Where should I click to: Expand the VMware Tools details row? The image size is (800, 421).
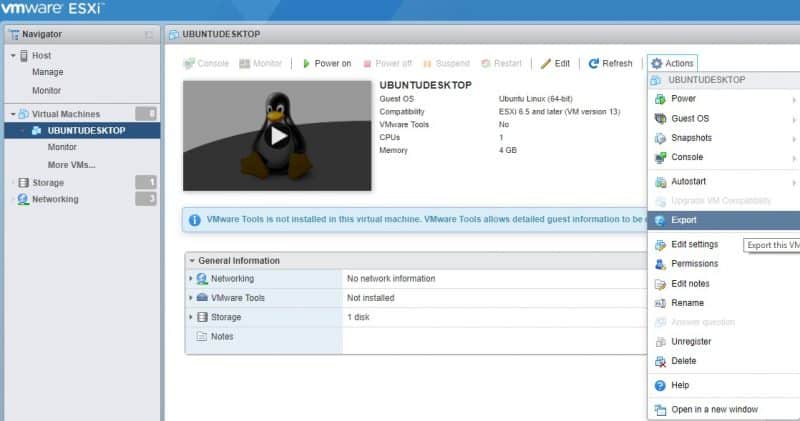pyautogui.click(x=191, y=298)
